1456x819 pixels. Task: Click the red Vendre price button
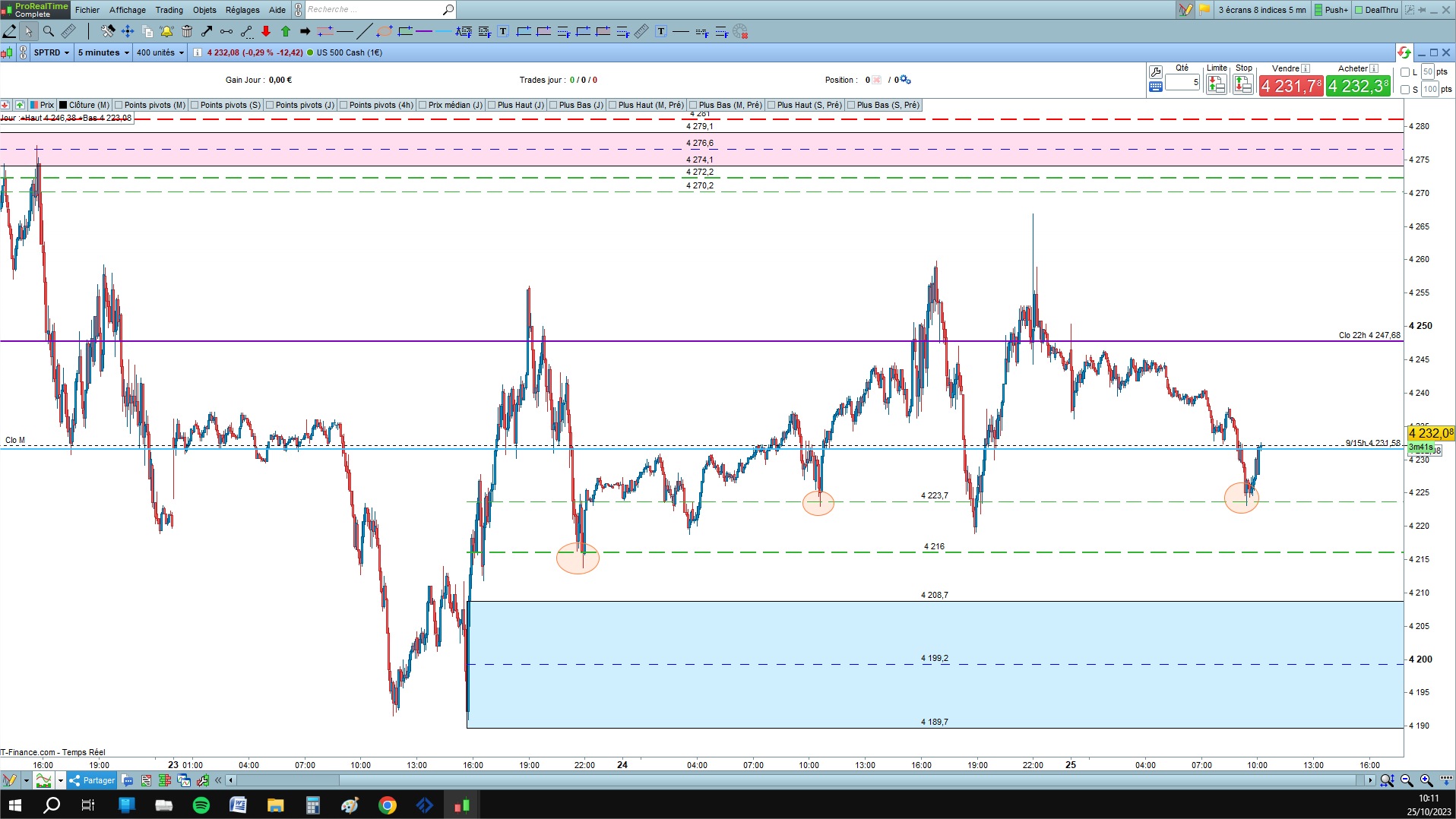pos(1291,86)
